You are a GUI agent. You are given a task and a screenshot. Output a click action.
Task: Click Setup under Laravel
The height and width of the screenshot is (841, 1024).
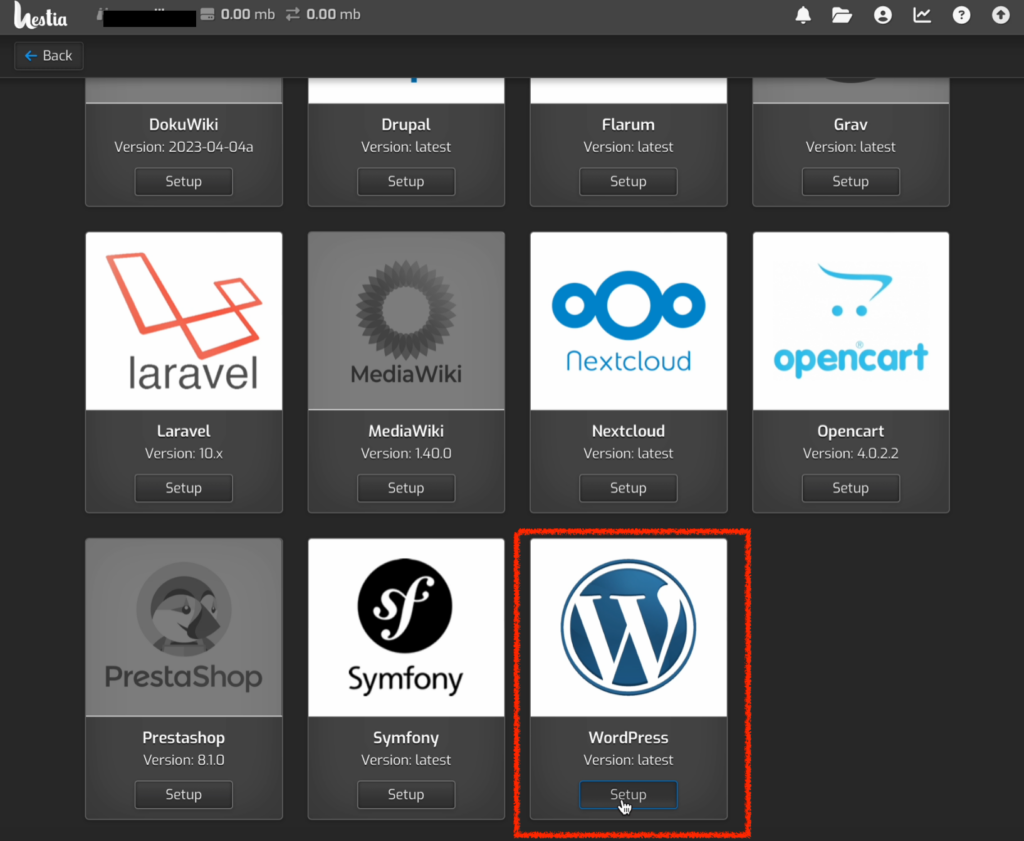click(x=184, y=488)
